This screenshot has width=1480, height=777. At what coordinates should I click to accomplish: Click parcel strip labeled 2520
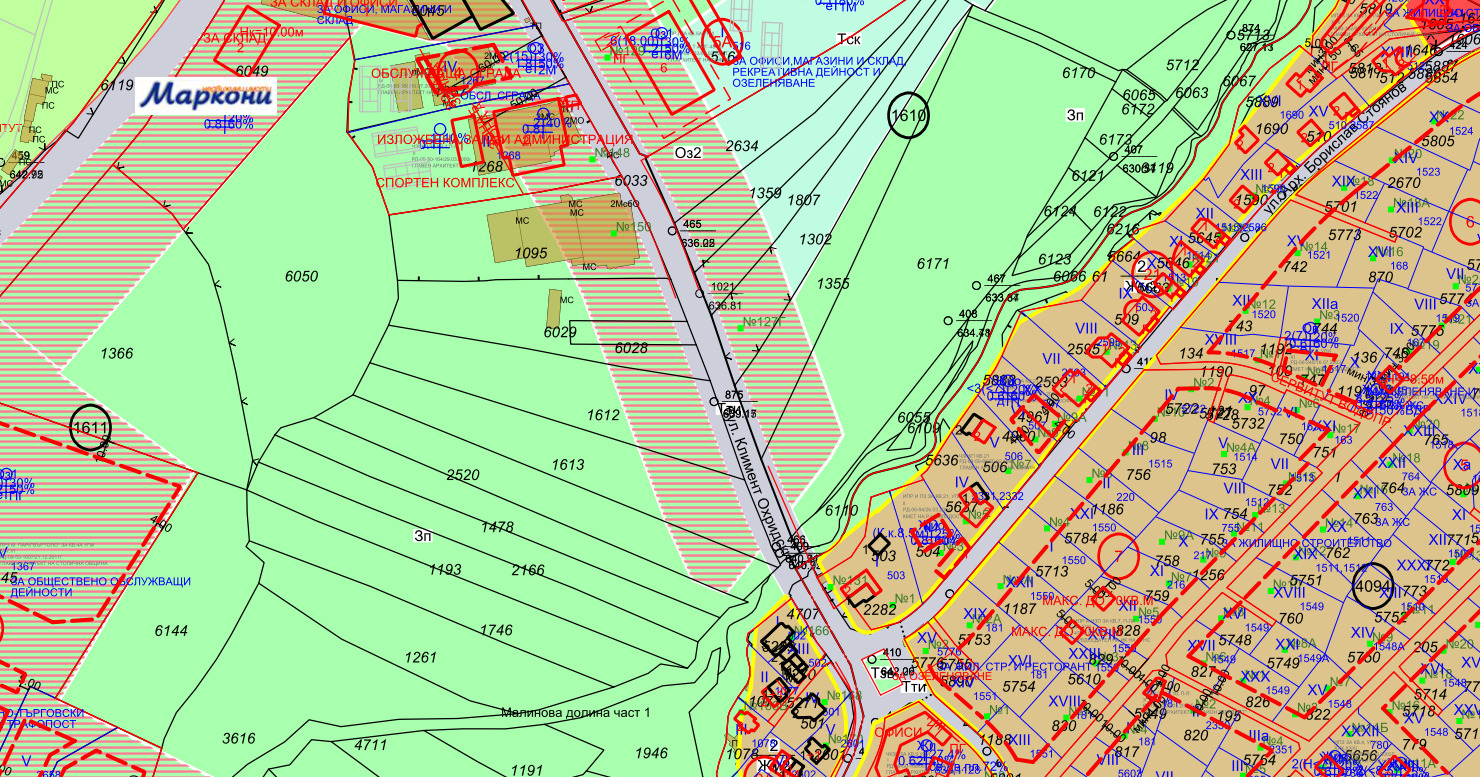(x=463, y=474)
